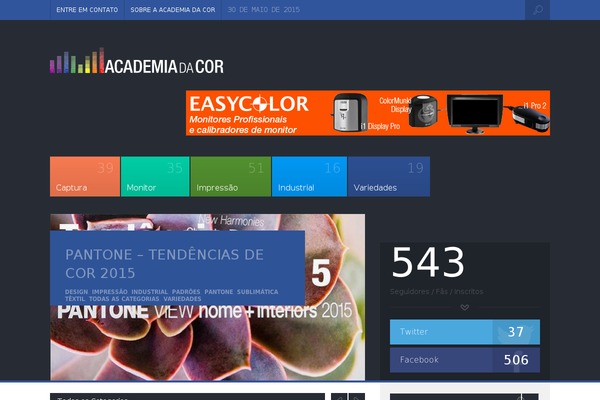Open article Pantone – Tendências de Cor 2015
Image resolution: width=600 pixels, height=400 pixels.
165,264
